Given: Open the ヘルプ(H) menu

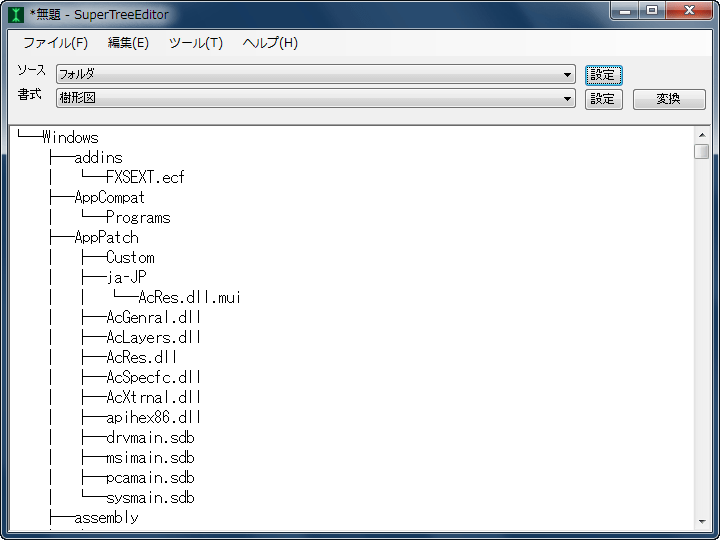Looking at the screenshot, I should pyautogui.click(x=270, y=43).
